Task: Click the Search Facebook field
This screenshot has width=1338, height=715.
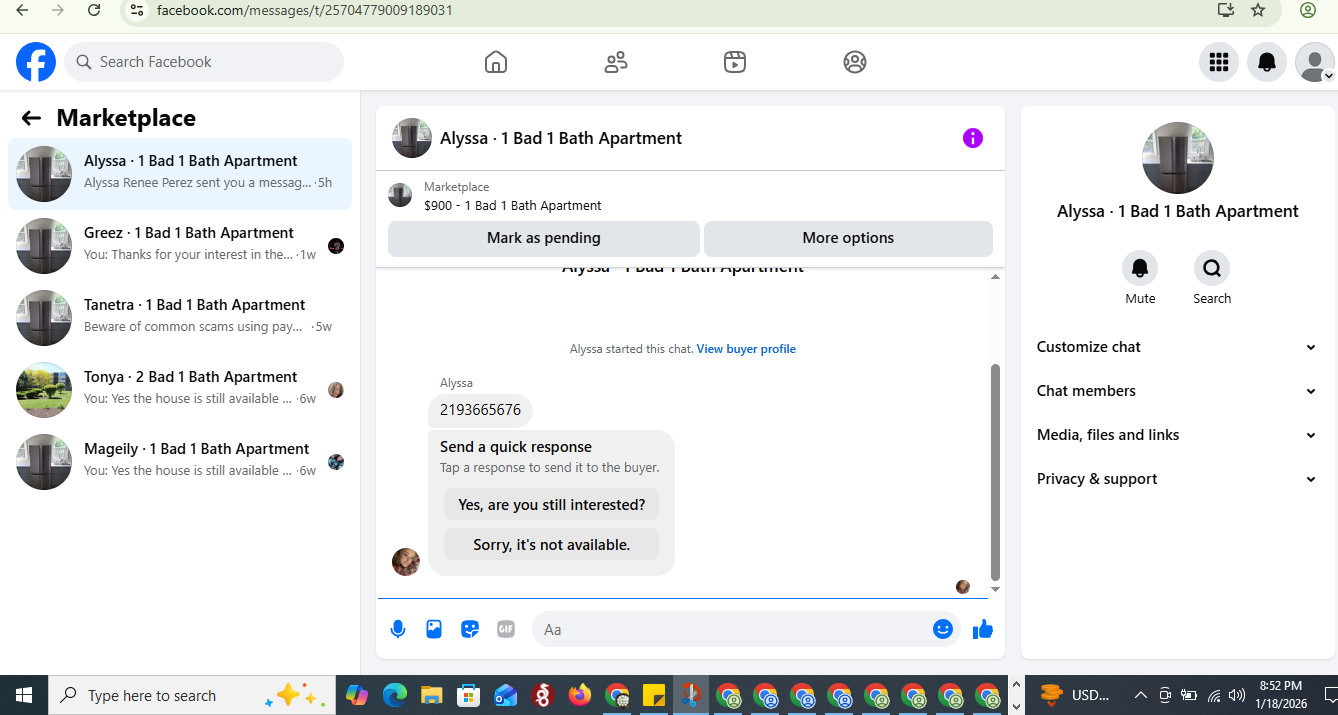Action: click(204, 62)
